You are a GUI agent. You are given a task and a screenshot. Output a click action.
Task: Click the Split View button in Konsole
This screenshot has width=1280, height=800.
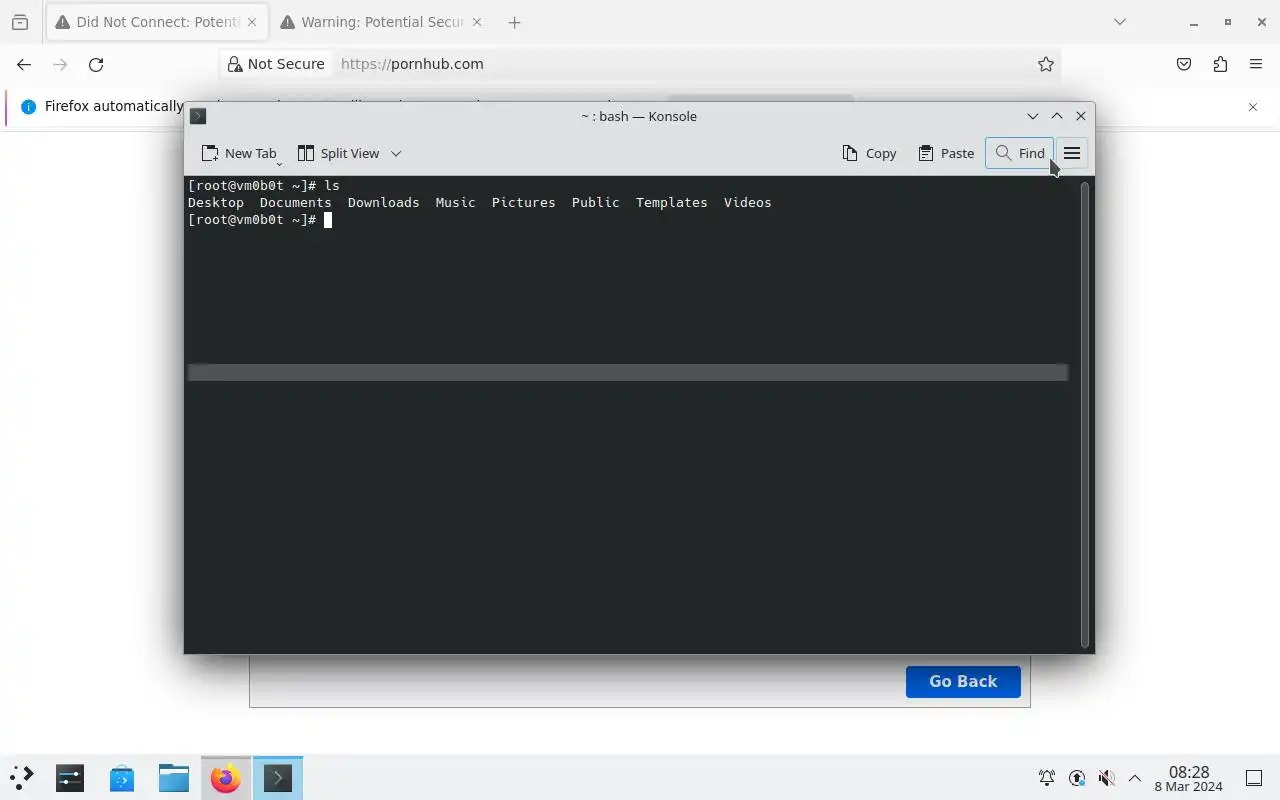(338, 153)
